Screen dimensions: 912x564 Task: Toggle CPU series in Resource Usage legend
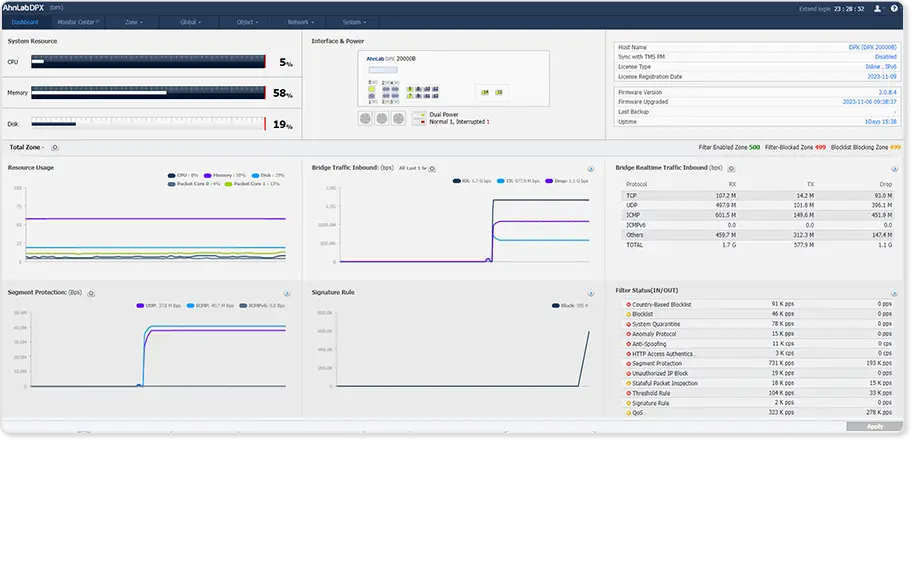[183, 176]
